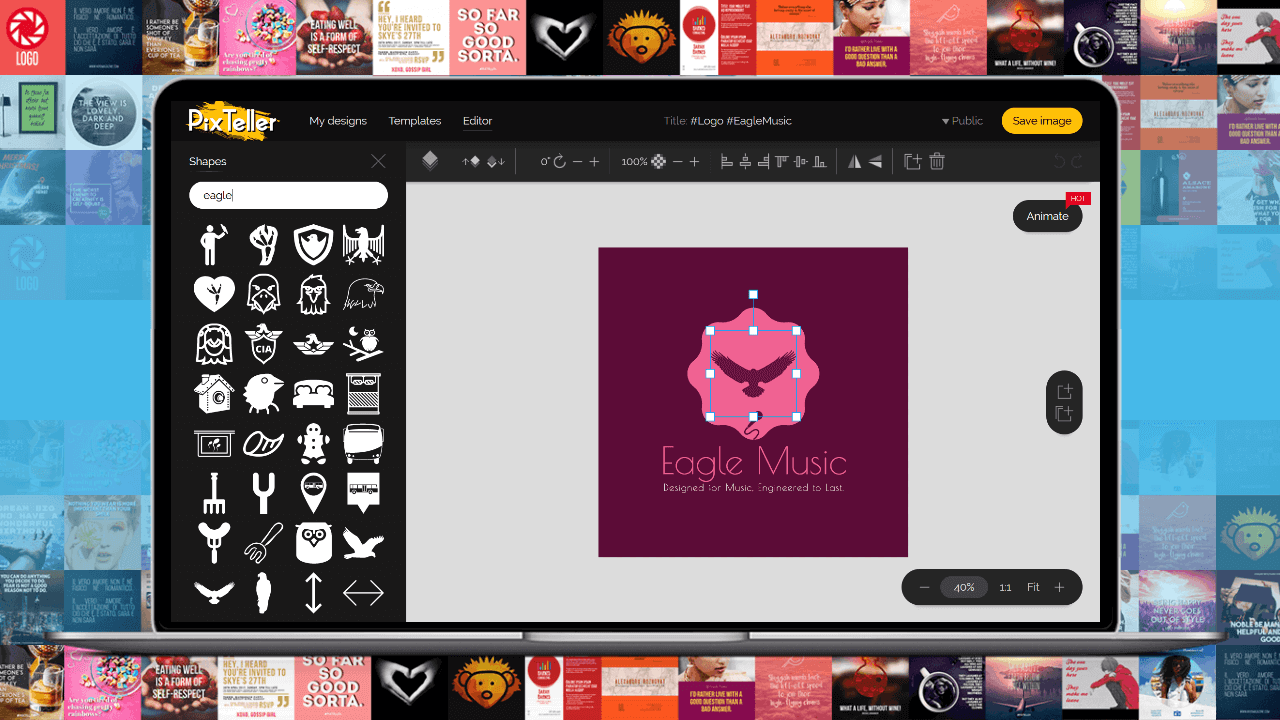This screenshot has height=720, width=1280.
Task: Click the eagle search input field
Action: tap(288, 195)
